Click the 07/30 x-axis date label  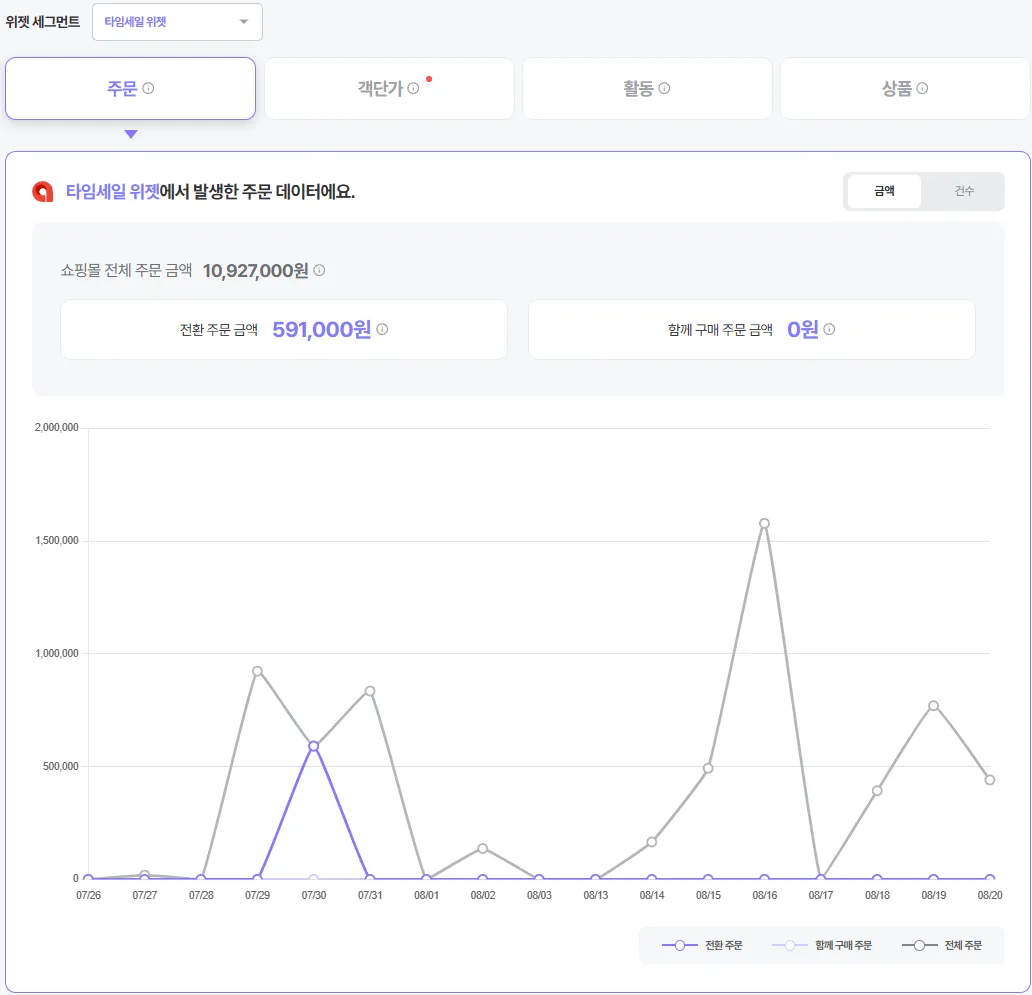(314, 895)
